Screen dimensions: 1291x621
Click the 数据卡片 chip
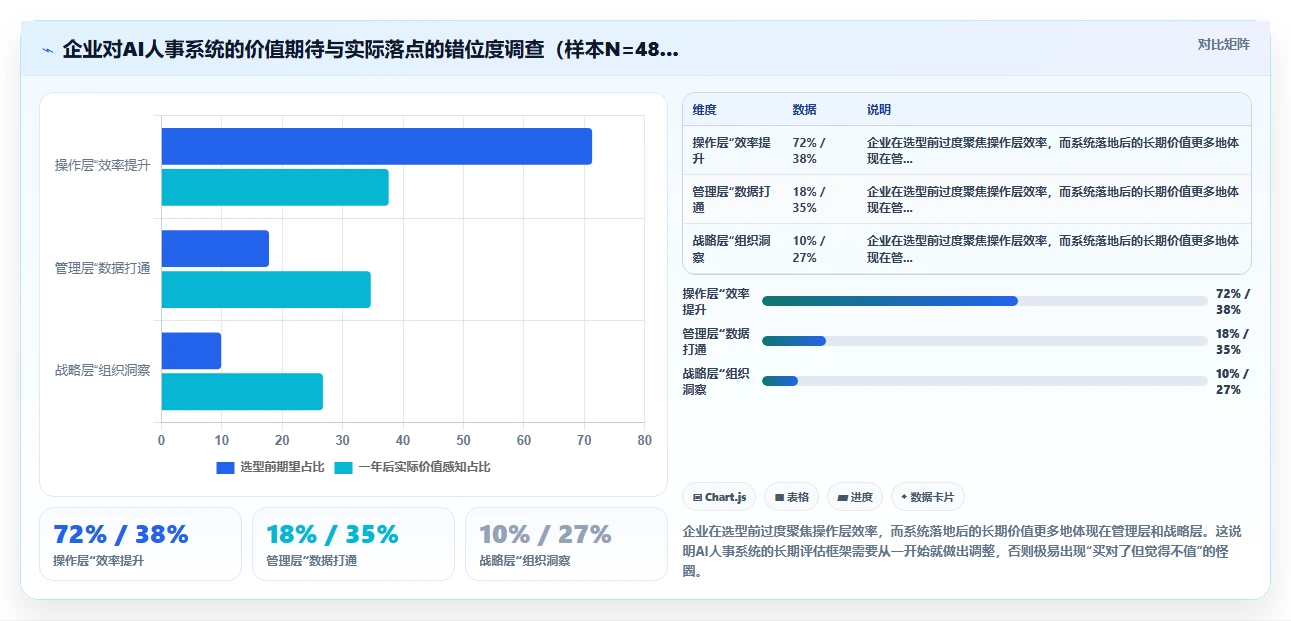927,497
